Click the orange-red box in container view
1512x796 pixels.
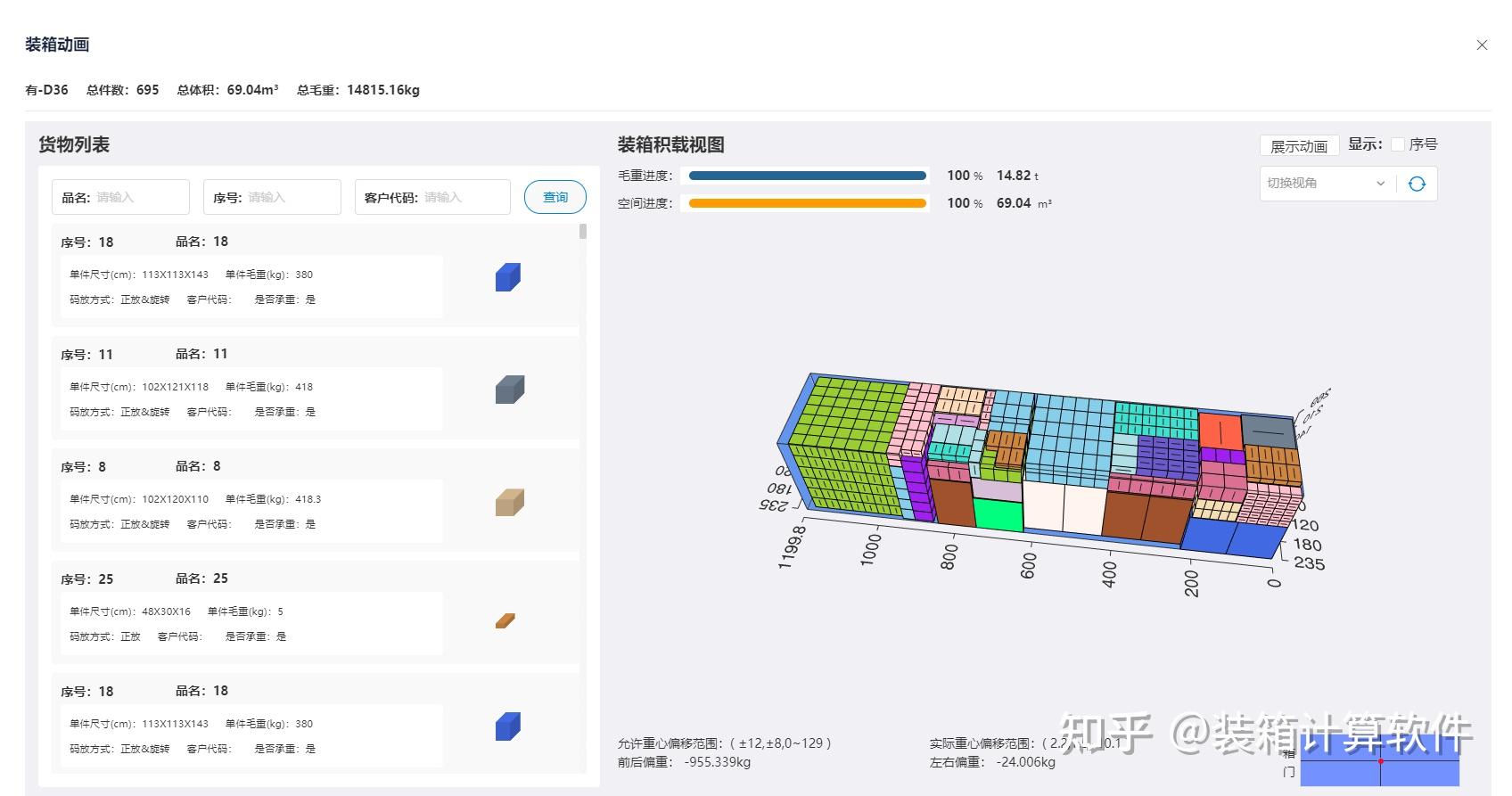1220,431
